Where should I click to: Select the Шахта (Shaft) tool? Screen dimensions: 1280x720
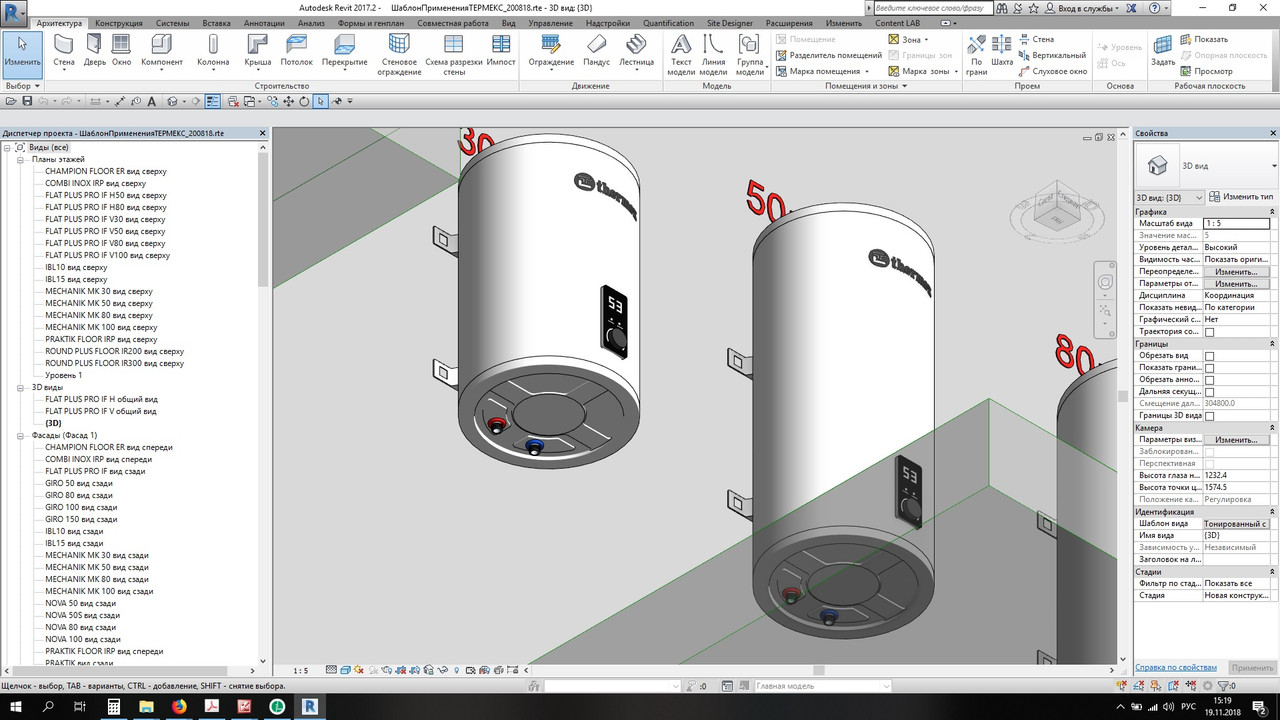[1002, 51]
